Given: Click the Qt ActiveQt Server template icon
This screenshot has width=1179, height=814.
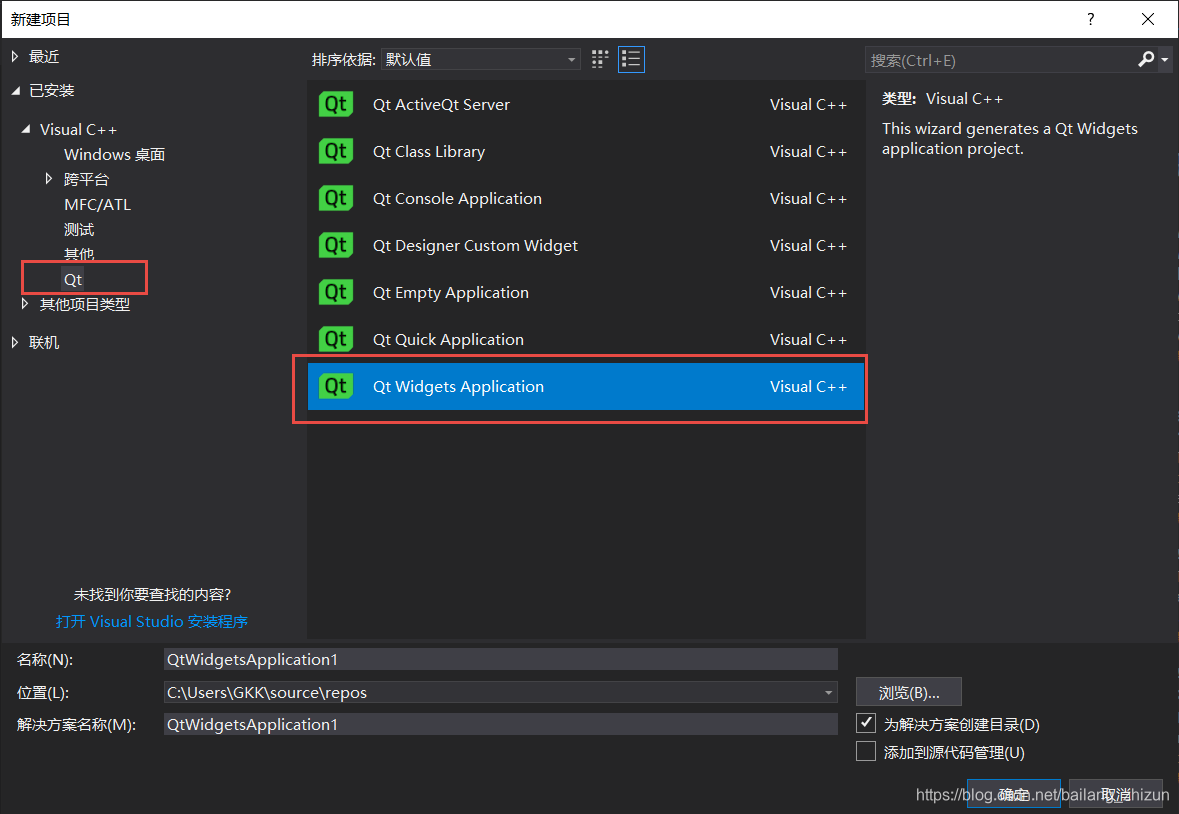Looking at the screenshot, I should pos(335,104).
